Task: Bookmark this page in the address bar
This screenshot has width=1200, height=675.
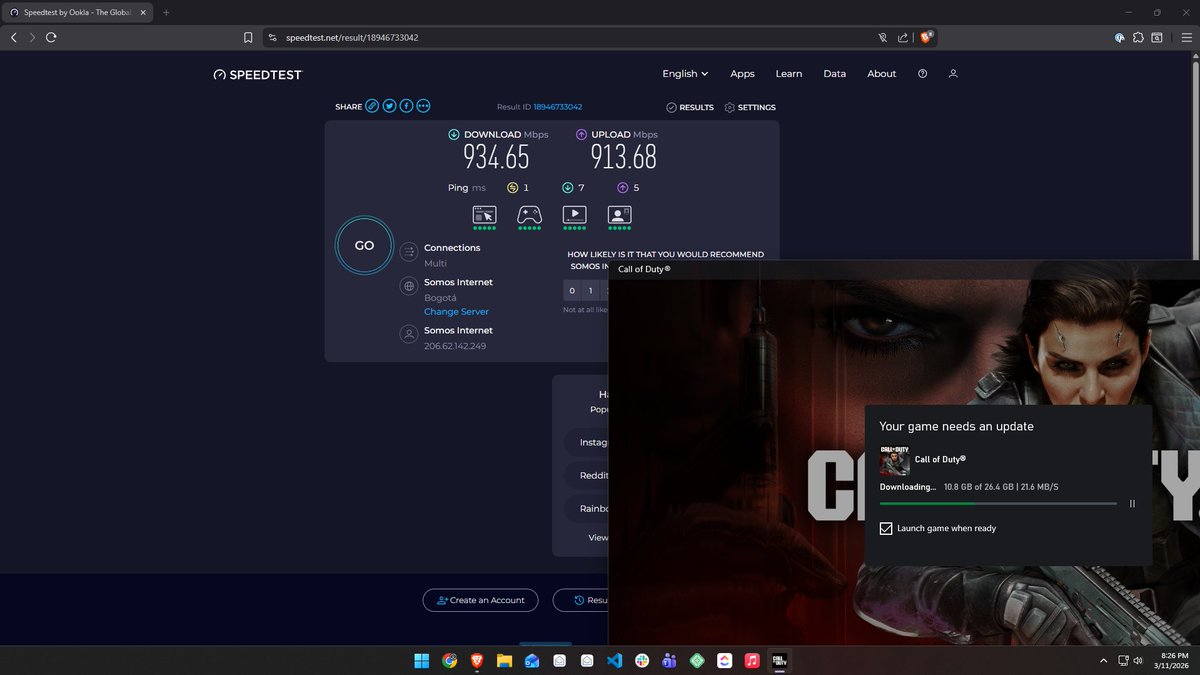Action: 248,37
